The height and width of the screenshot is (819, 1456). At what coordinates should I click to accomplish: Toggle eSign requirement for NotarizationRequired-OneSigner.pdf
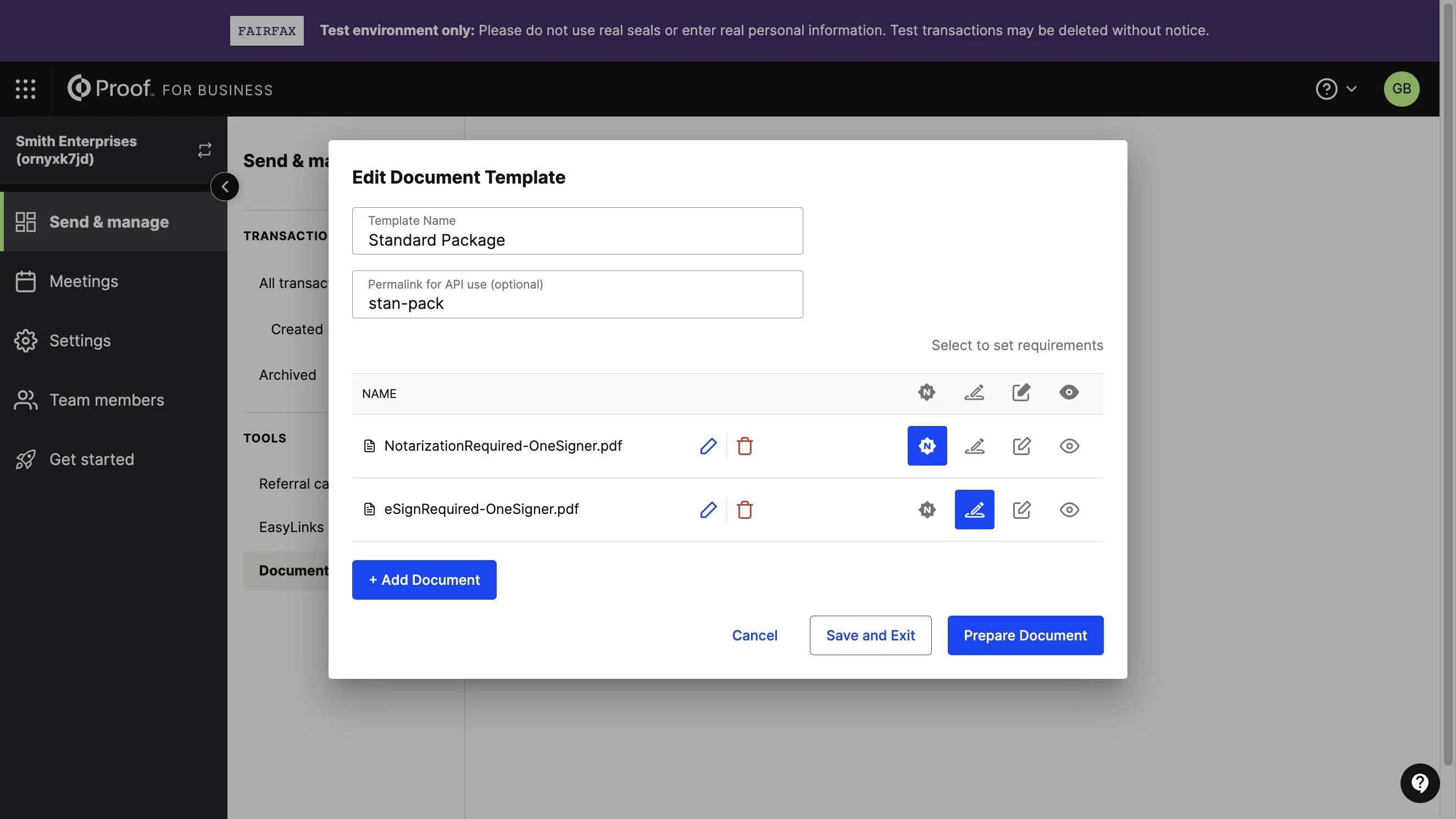click(x=974, y=446)
